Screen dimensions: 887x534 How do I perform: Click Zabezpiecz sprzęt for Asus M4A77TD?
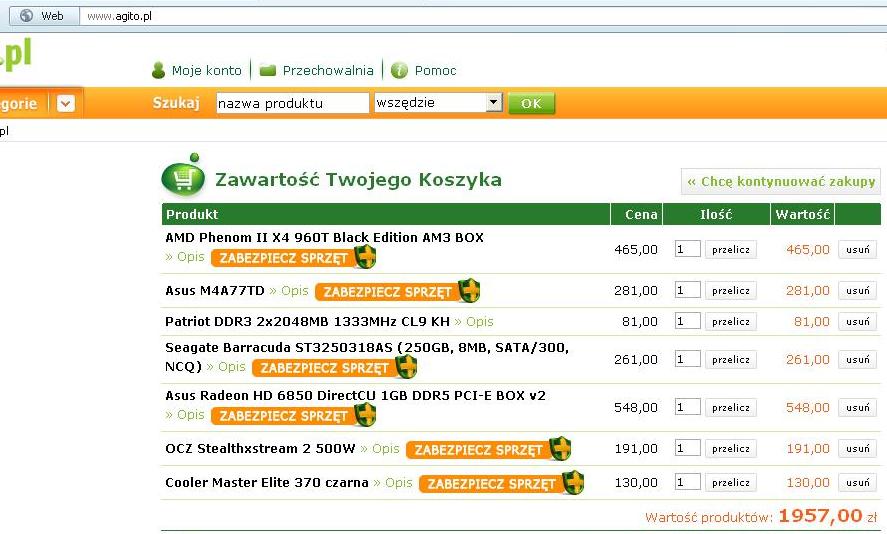(x=387, y=292)
